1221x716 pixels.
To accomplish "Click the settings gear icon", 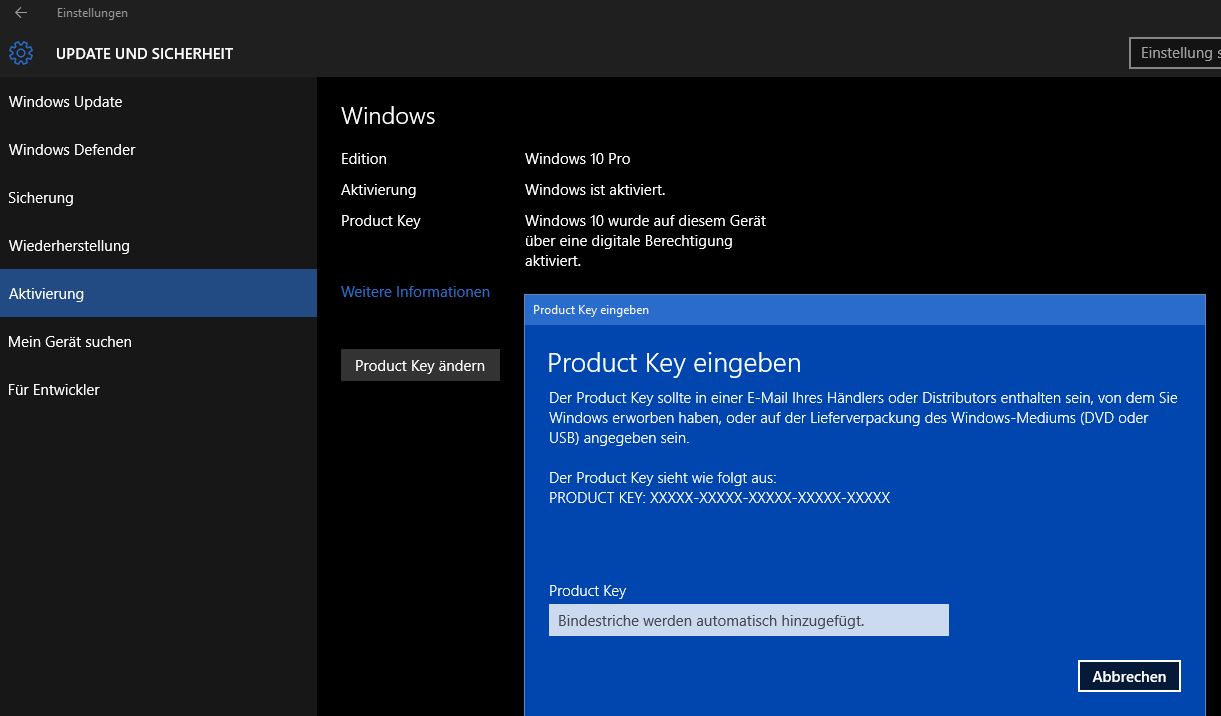I will 21,53.
